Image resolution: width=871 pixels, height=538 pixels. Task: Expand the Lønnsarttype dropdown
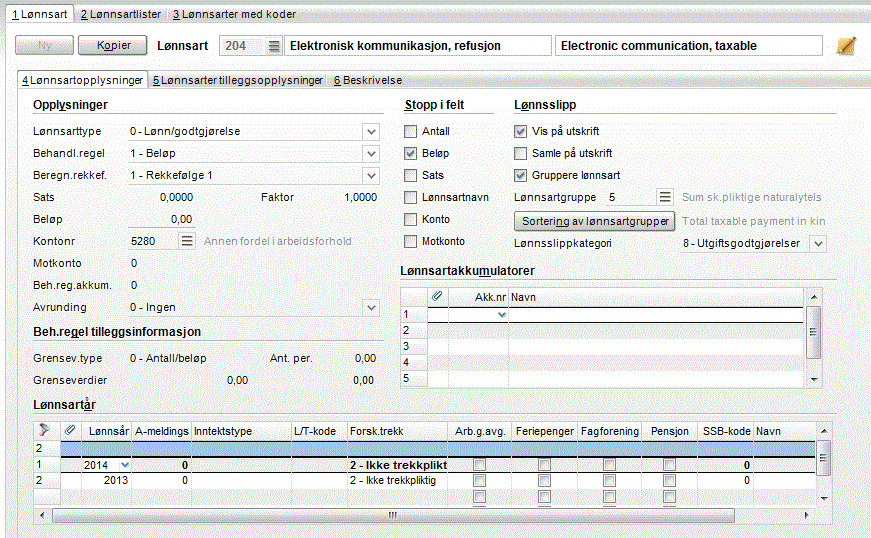click(x=372, y=132)
